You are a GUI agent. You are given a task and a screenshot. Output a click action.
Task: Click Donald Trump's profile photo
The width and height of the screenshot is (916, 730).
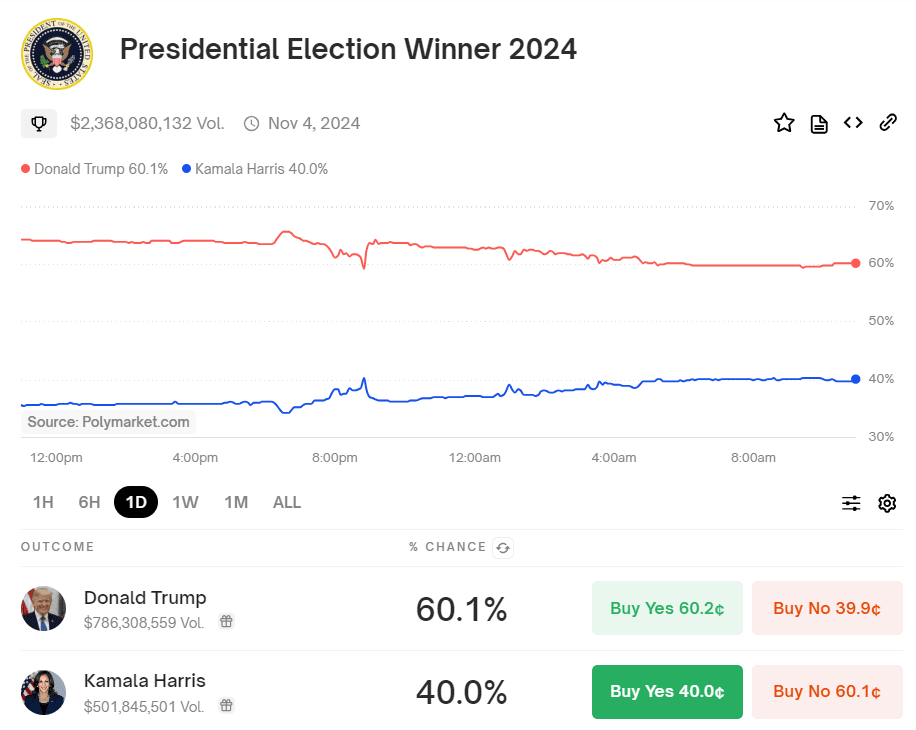coord(43,608)
